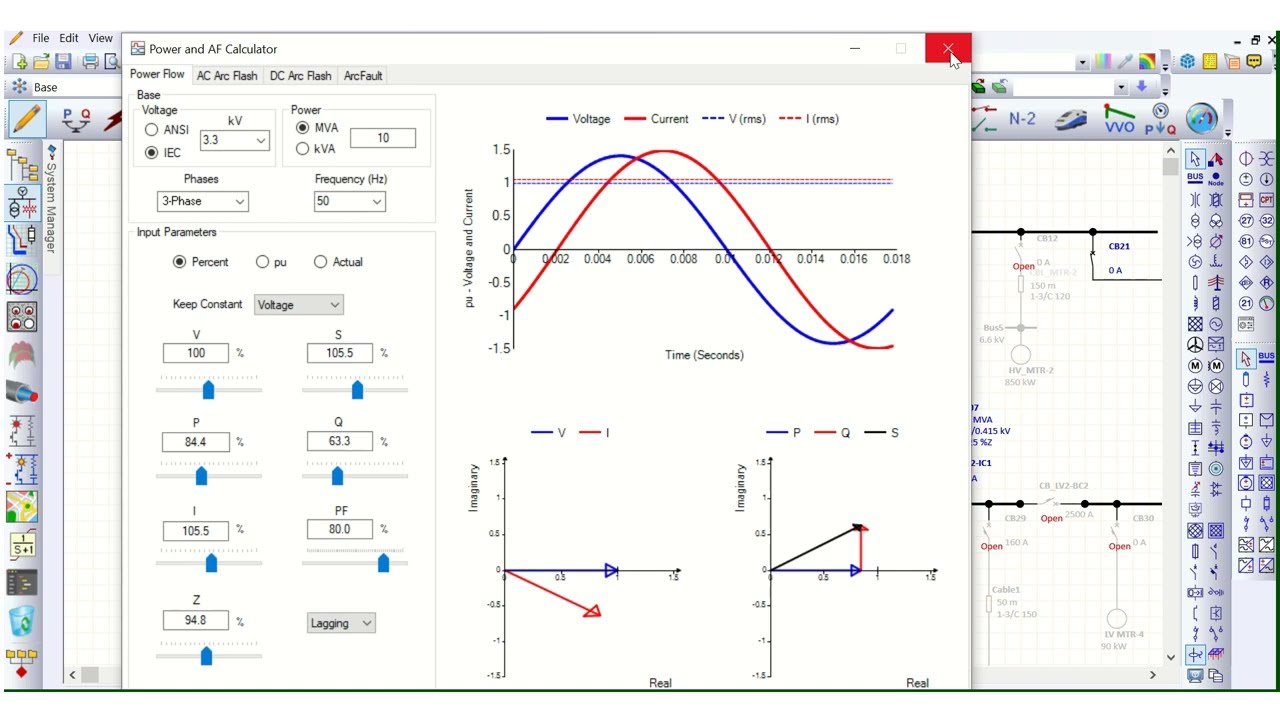Expand the System Manager panel
This screenshot has width=1280, height=720.
(51, 199)
